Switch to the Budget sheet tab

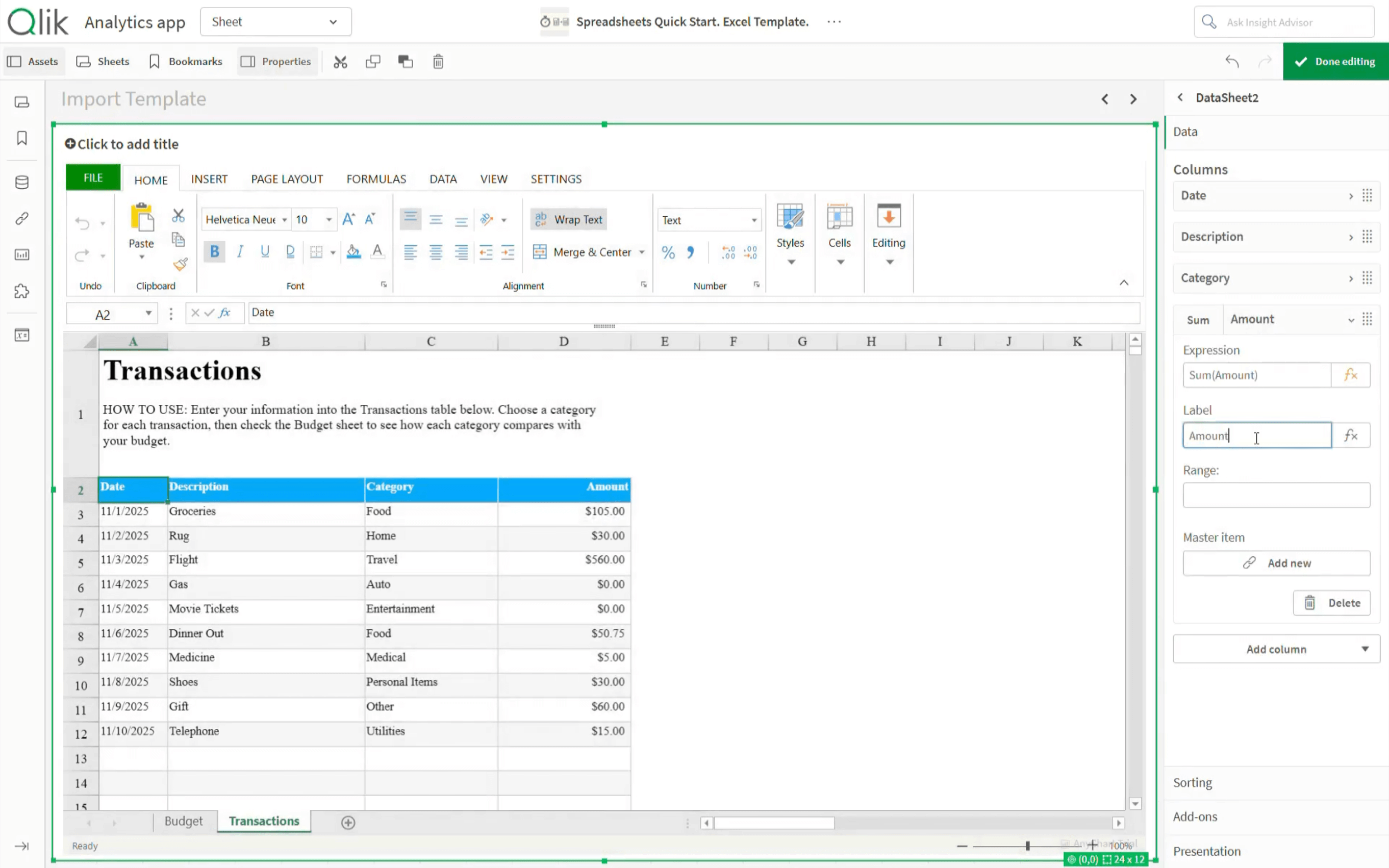183,821
